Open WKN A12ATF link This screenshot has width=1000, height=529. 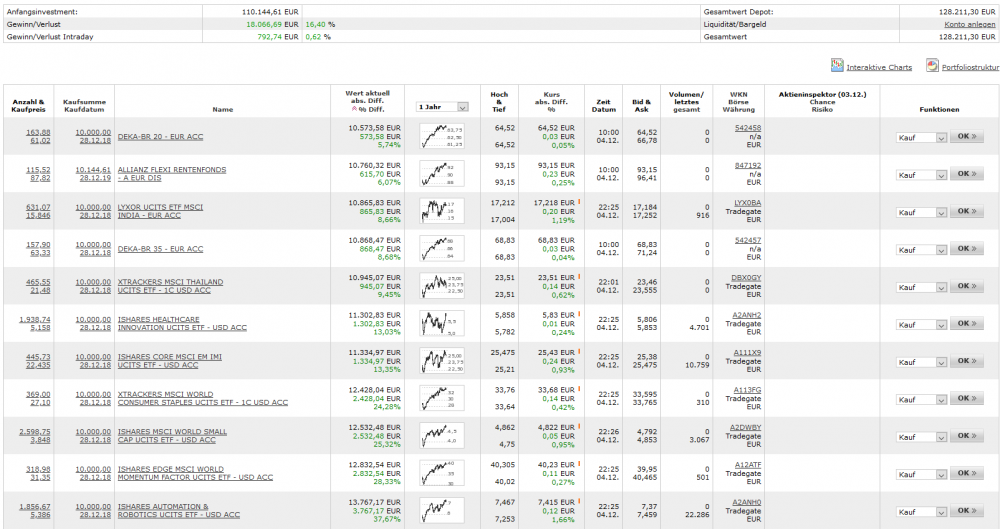747,465
